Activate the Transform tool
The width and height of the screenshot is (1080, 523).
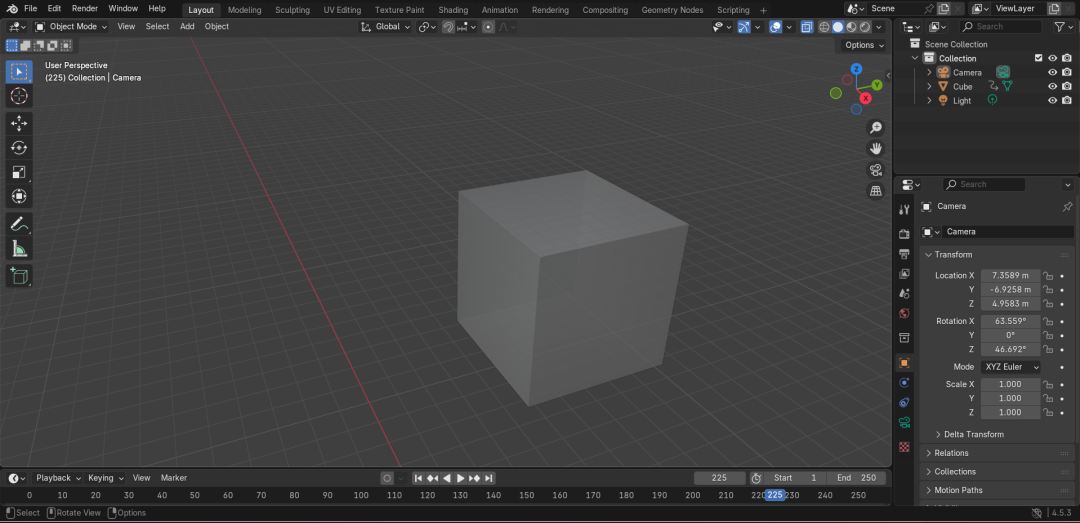click(19, 196)
